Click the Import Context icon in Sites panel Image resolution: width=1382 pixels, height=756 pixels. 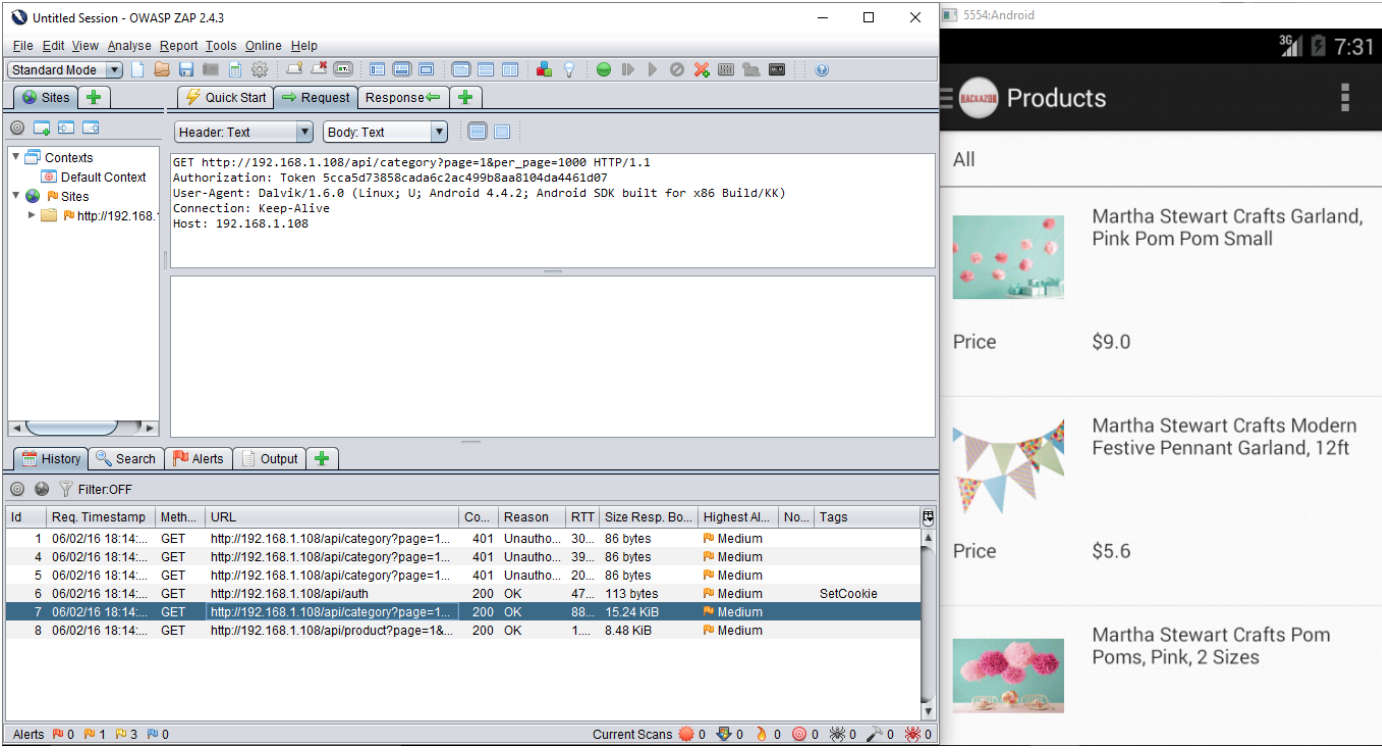[66, 128]
